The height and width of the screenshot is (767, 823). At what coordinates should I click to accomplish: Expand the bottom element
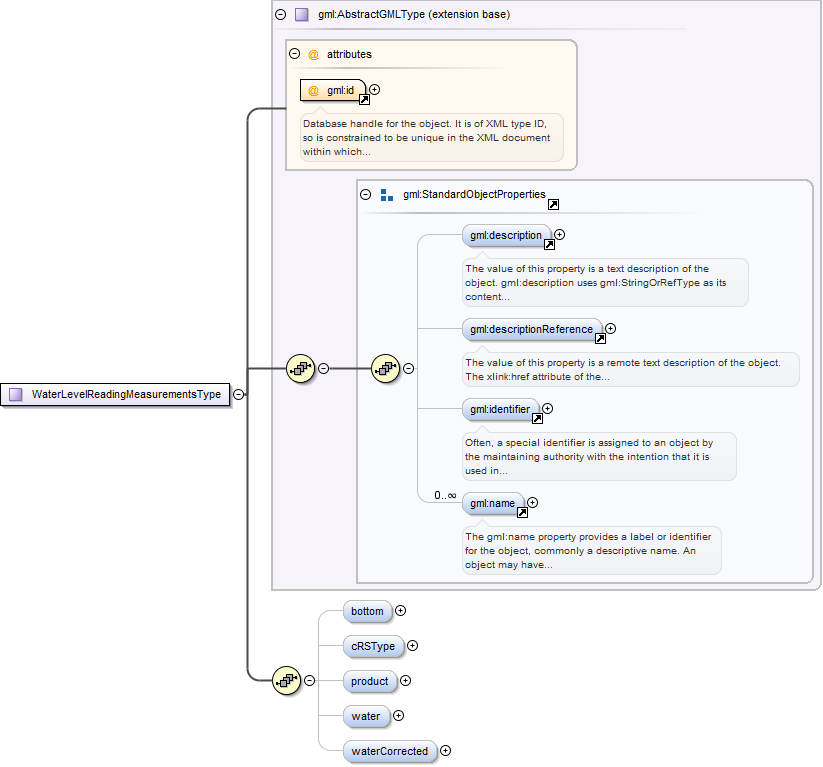[400, 610]
